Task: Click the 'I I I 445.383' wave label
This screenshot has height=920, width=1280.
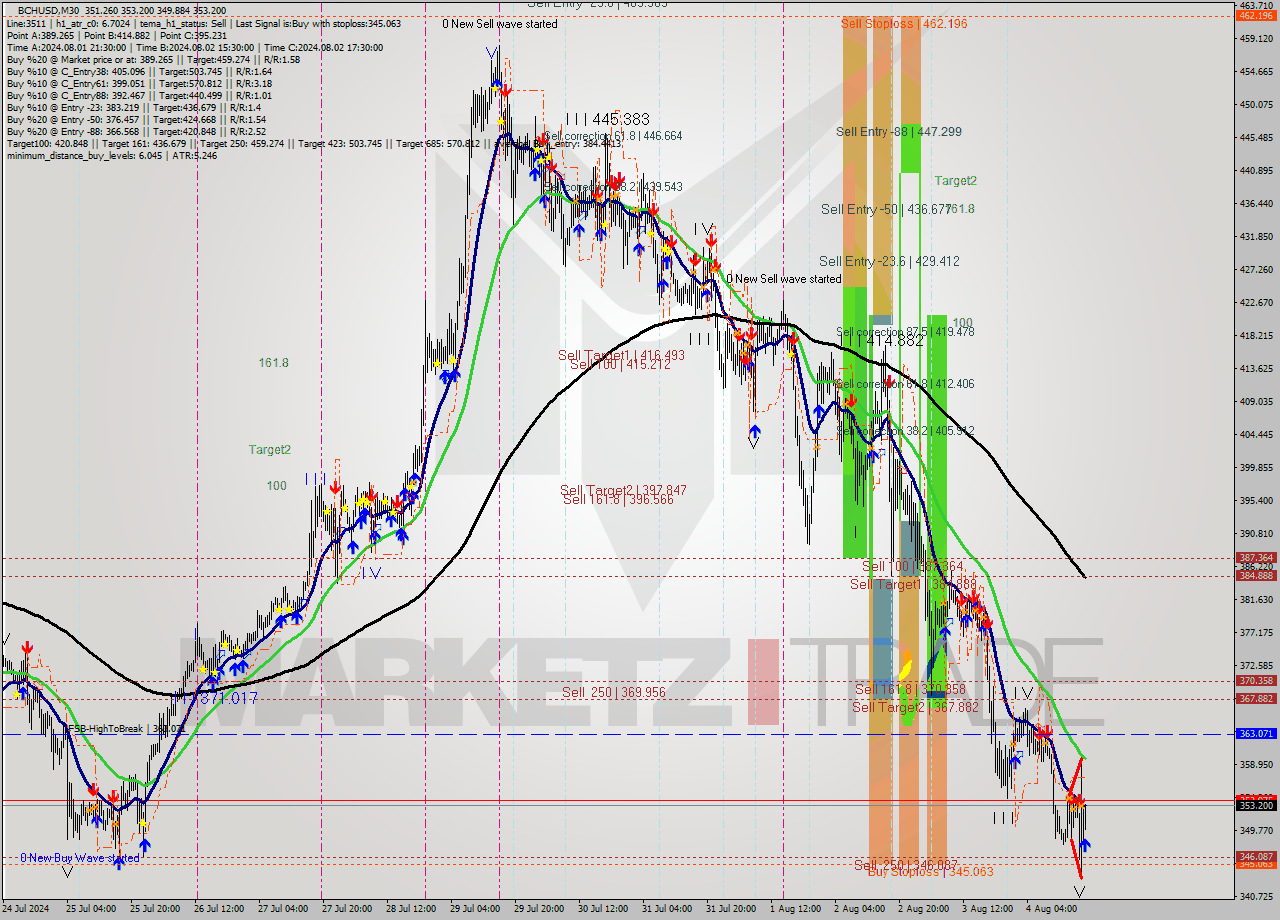Action: [607, 118]
